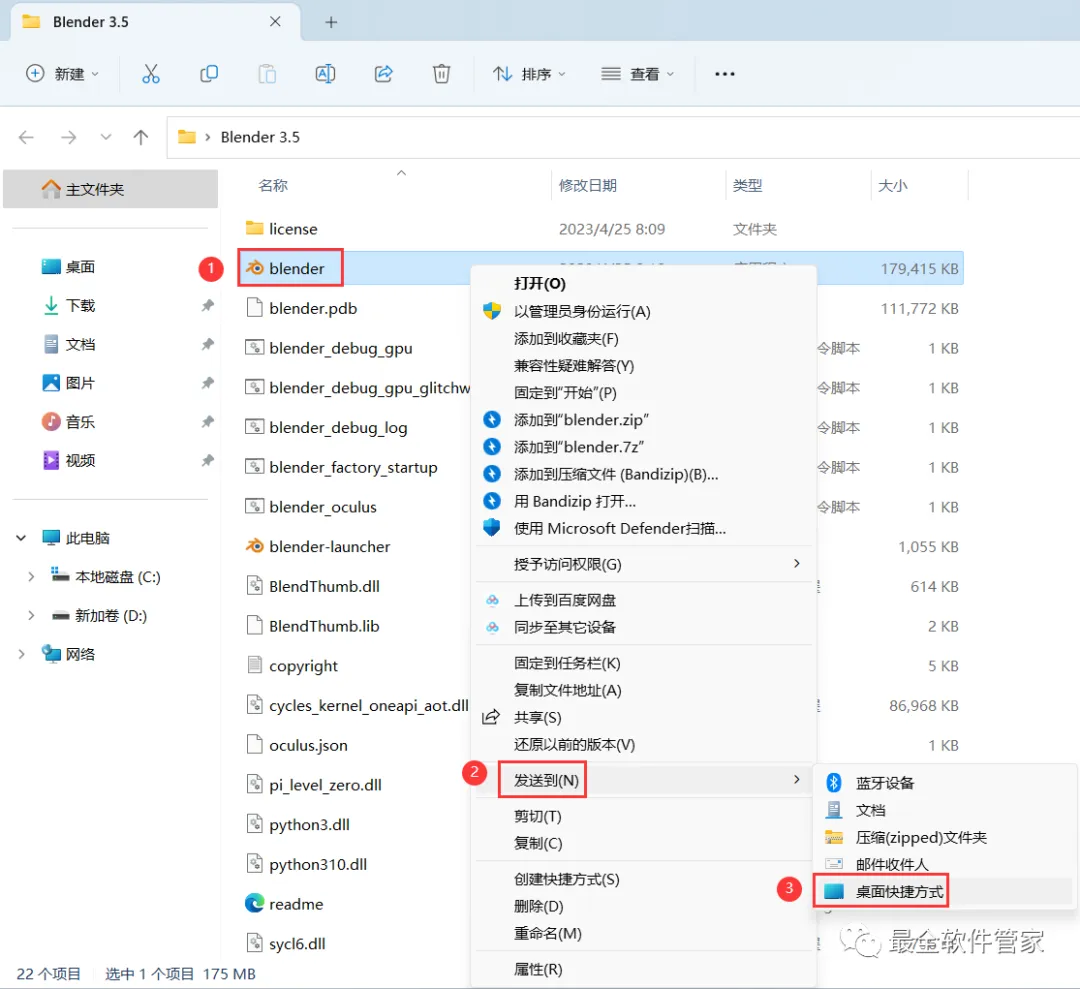Click the Share icon in toolbar

coord(384,74)
